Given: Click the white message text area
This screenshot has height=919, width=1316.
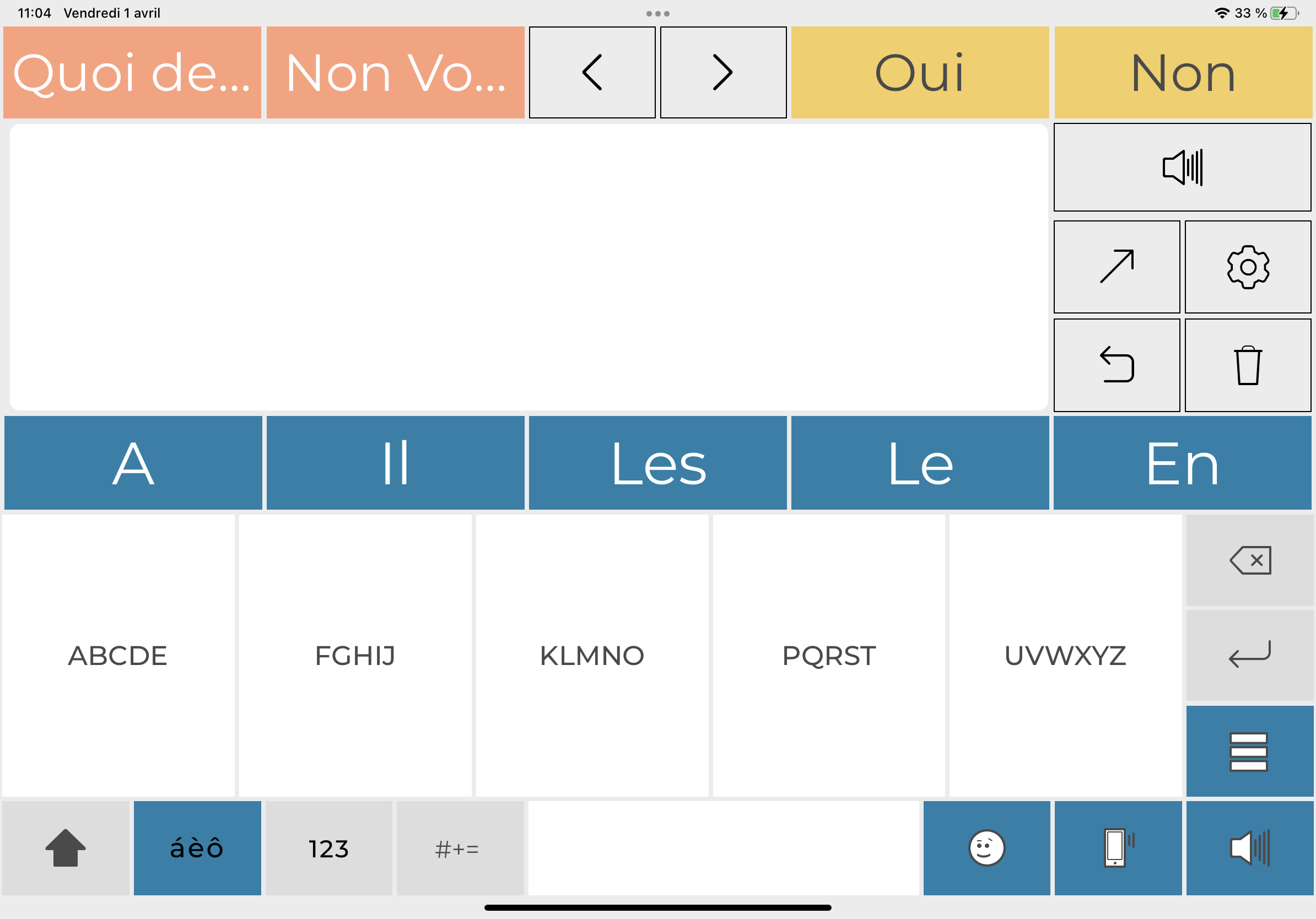Looking at the screenshot, I should 528,267.
